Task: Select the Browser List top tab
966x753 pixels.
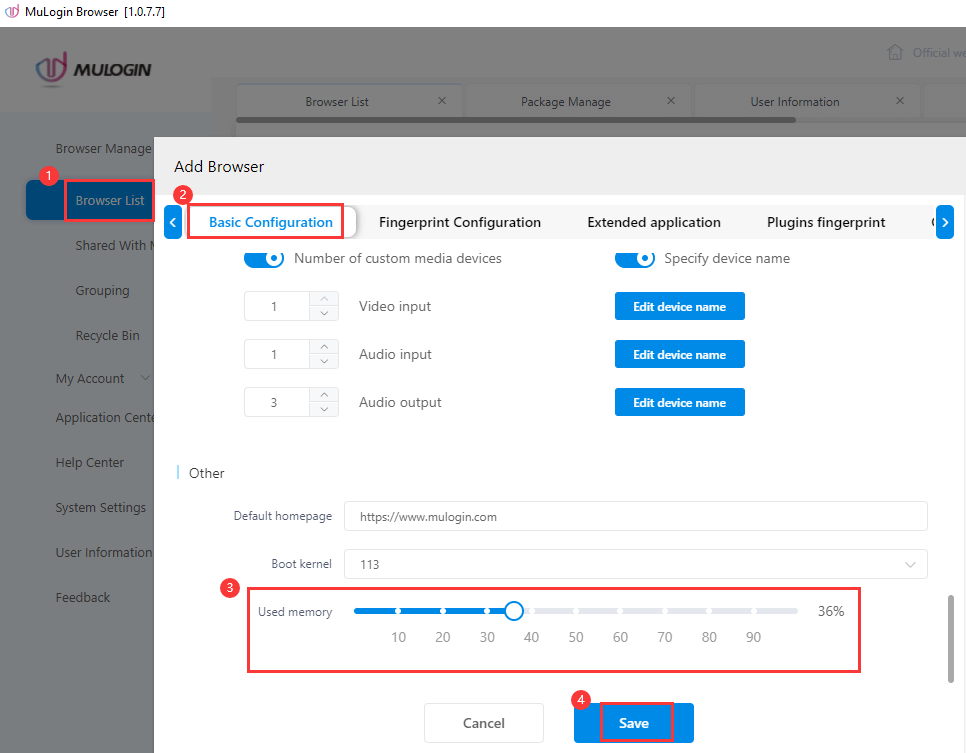Action: (337, 102)
